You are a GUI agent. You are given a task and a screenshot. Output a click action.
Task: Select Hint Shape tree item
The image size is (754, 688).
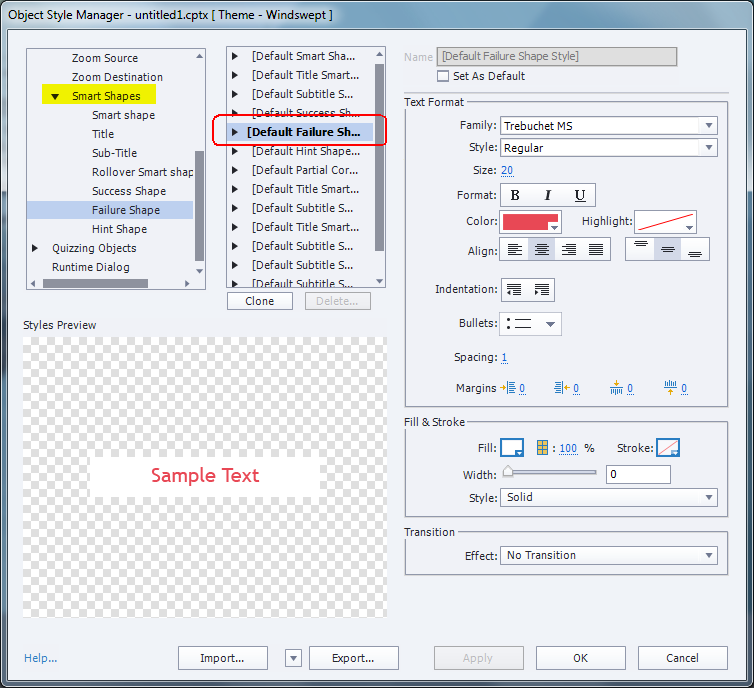pyautogui.click(x=119, y=229)
